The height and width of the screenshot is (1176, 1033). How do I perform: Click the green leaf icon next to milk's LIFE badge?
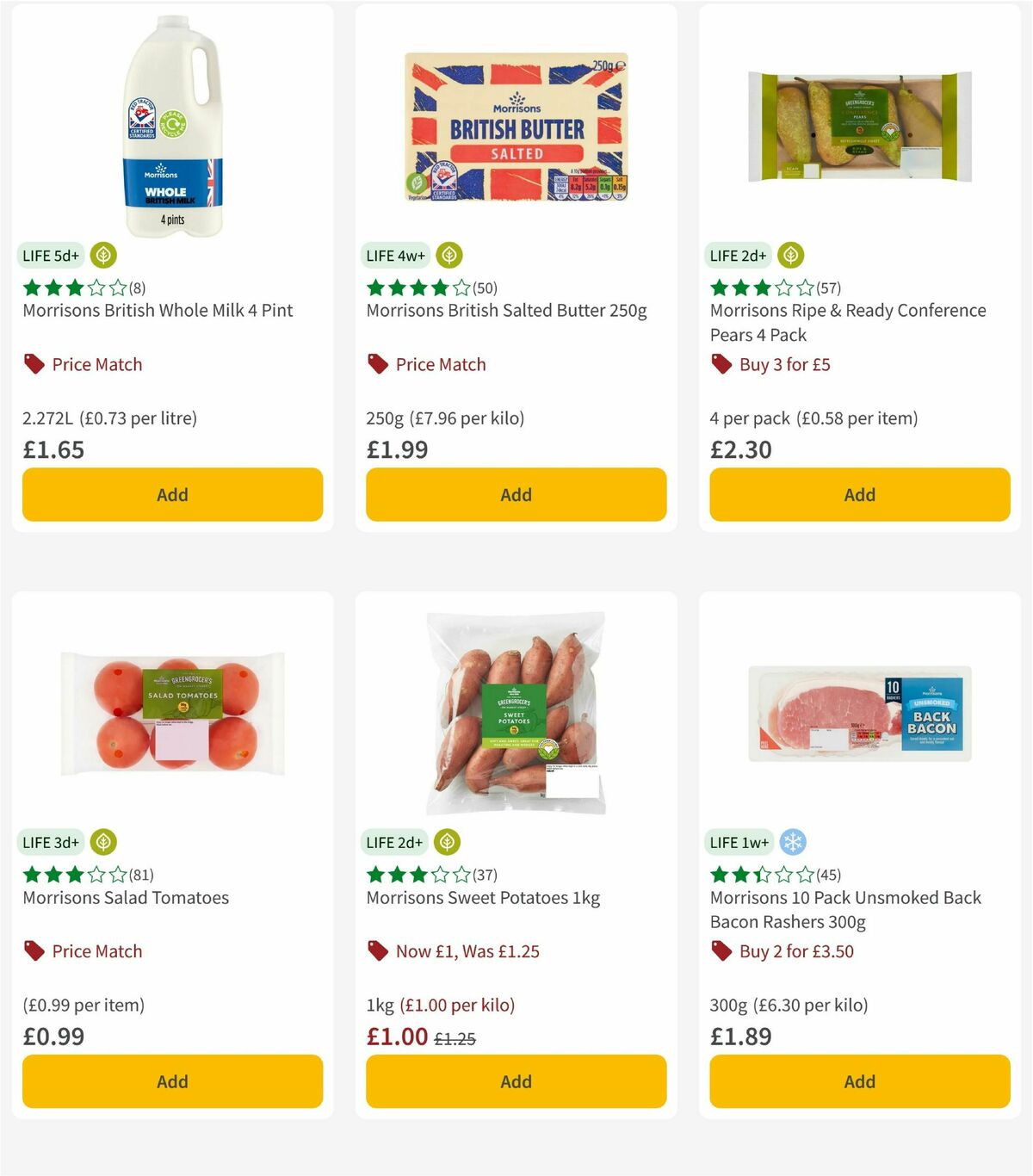click(103, 255)
